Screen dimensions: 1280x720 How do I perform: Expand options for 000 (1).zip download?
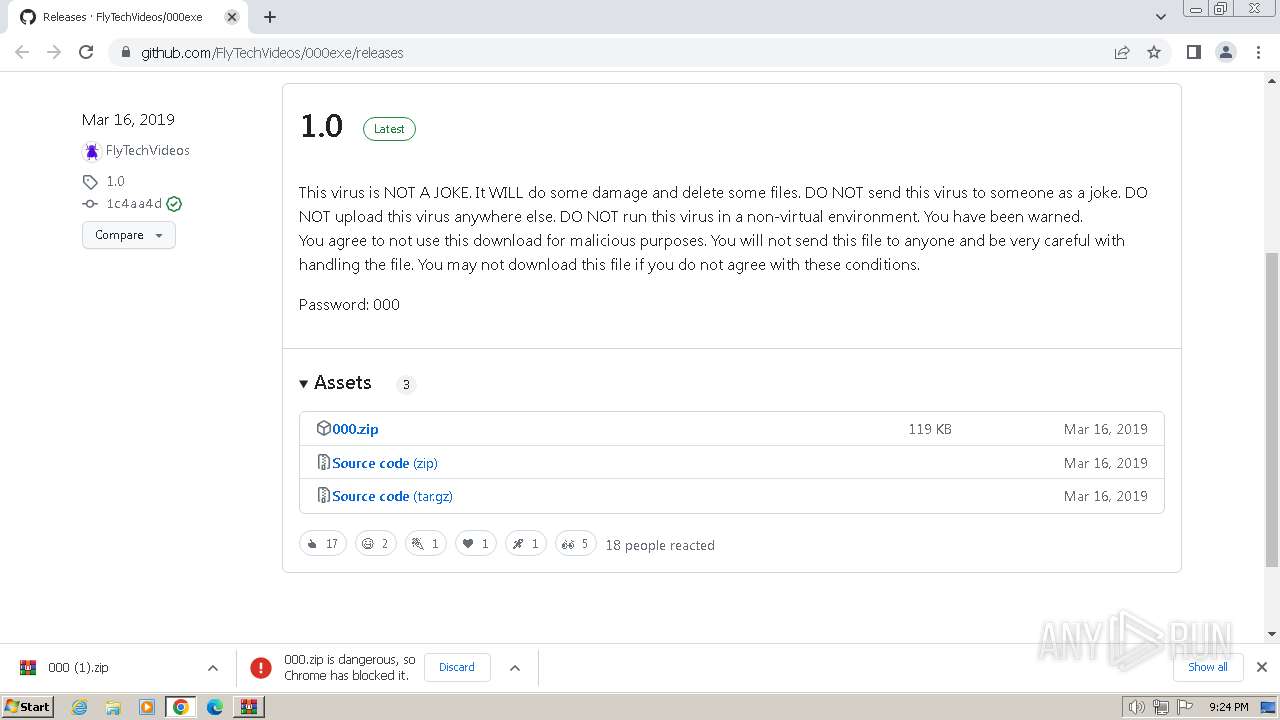point(212,667)
